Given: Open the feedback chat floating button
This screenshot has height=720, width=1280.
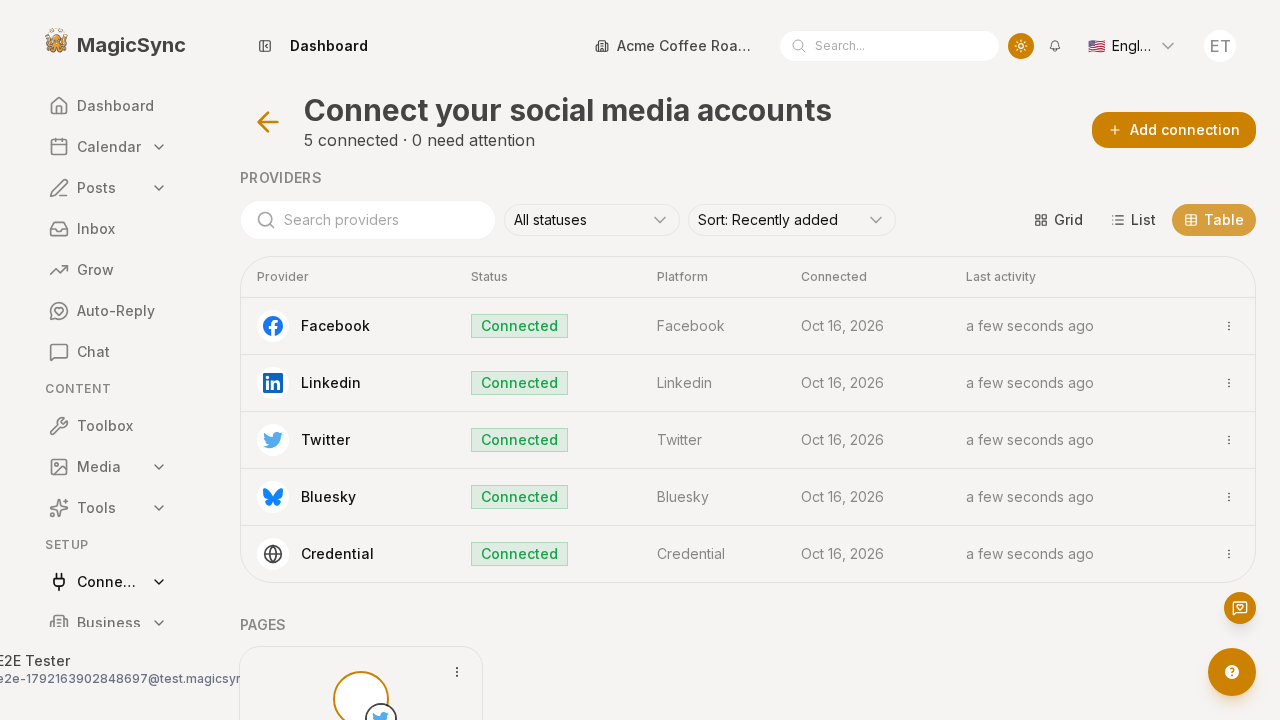Looking at the screenshot, I should pos(1240,608).
